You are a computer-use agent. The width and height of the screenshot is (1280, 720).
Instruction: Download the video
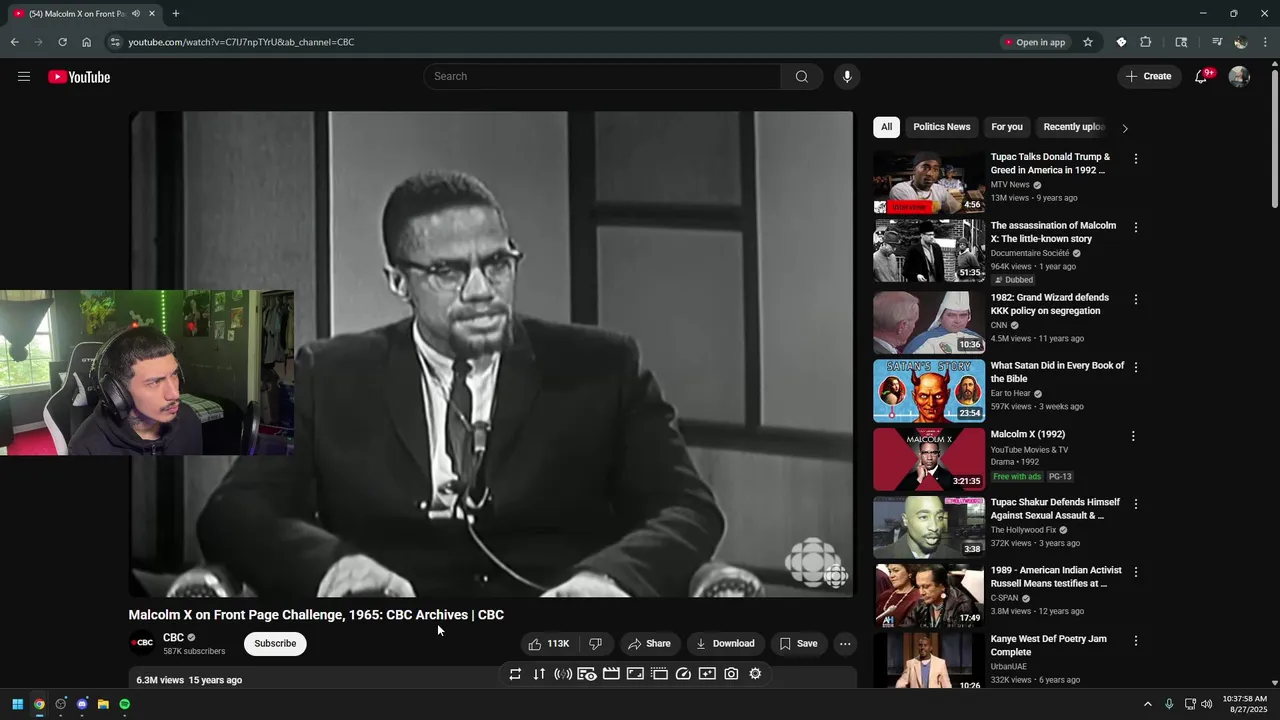click(725, 644)
